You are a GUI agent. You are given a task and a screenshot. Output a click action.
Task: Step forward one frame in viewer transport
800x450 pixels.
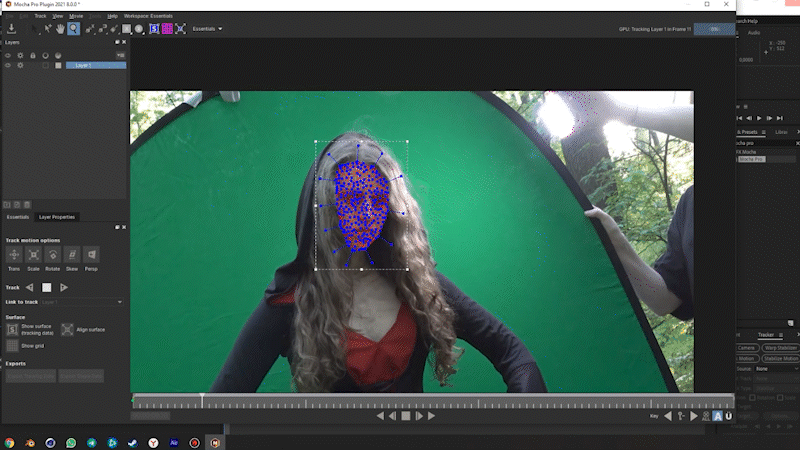pyautogui.click(x=419, y=416)
